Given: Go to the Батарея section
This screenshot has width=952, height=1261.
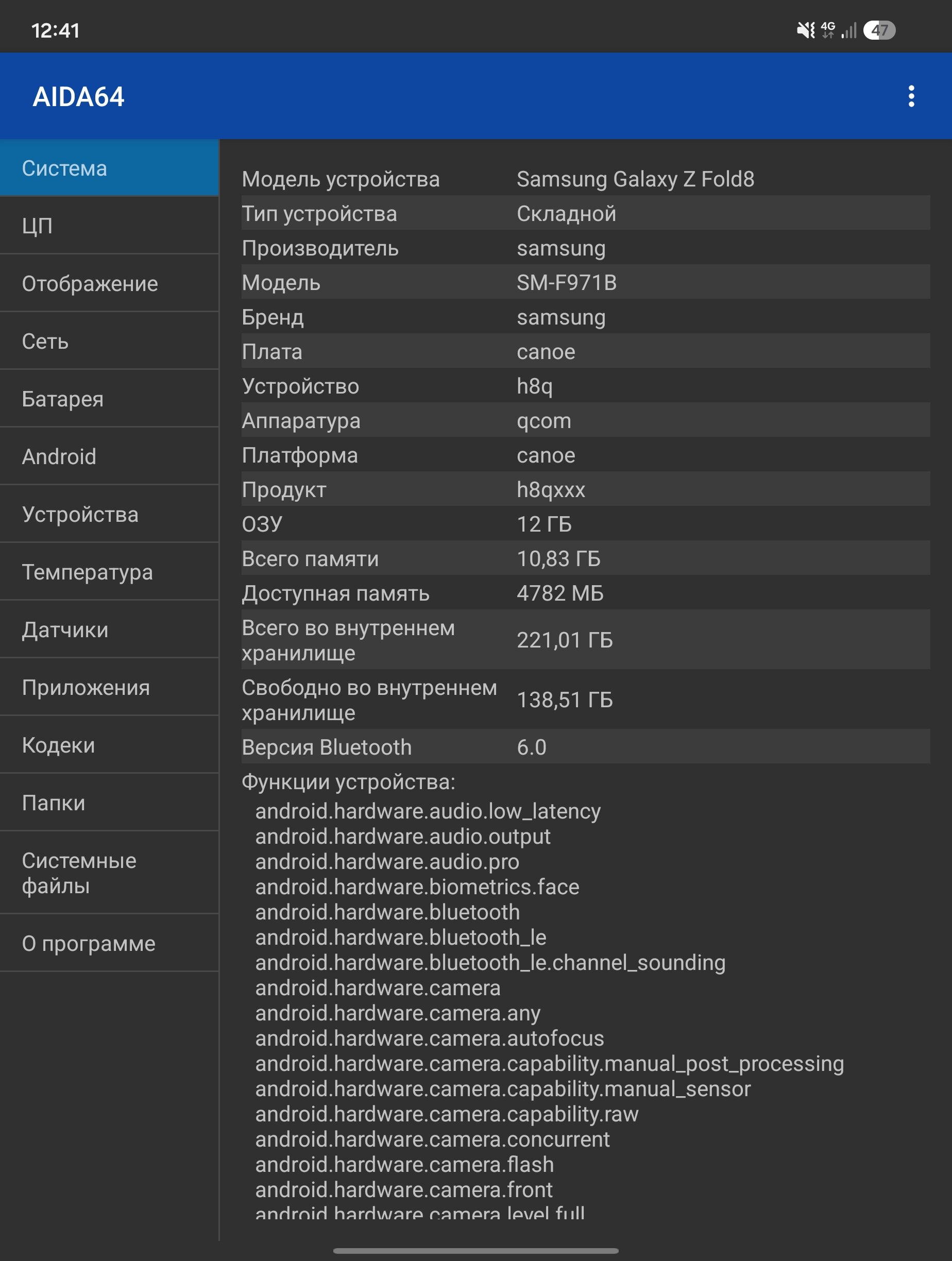Looking at the screenshot, I should (x=109, y=399).
